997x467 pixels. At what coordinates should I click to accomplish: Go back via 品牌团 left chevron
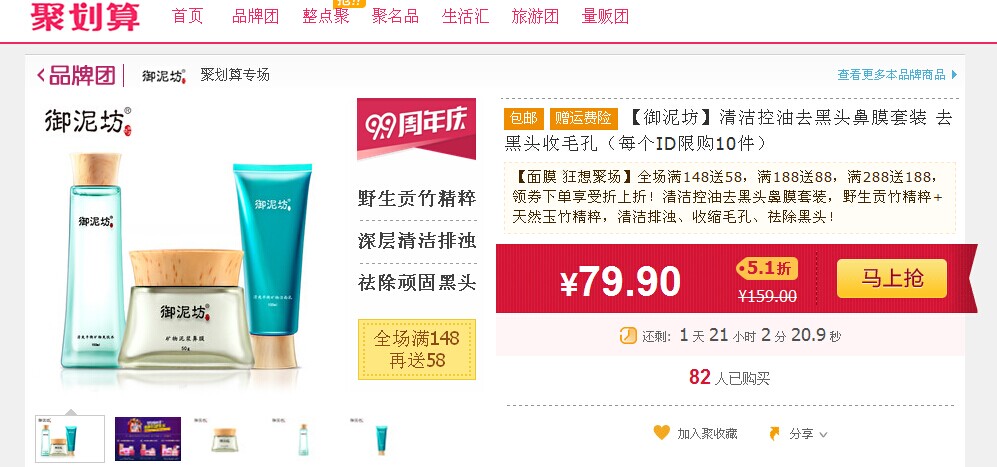pos(41,76)
